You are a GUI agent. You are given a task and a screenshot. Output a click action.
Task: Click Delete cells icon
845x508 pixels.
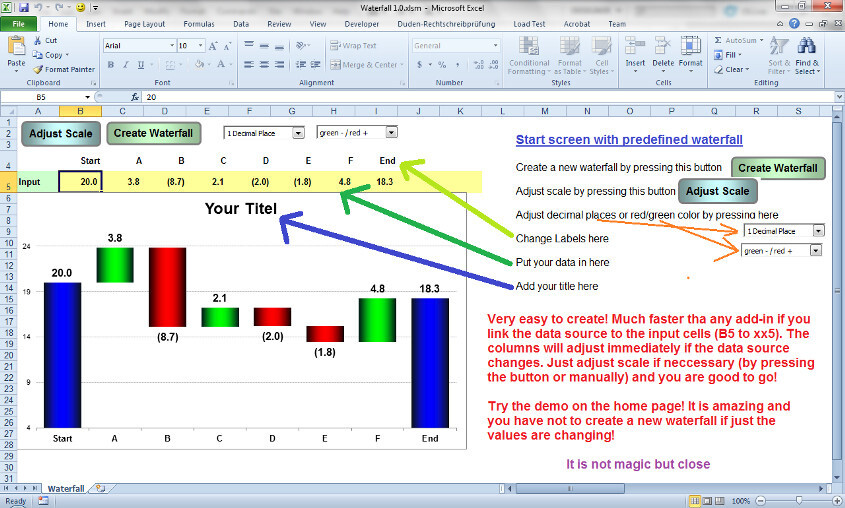pos(663,45)
